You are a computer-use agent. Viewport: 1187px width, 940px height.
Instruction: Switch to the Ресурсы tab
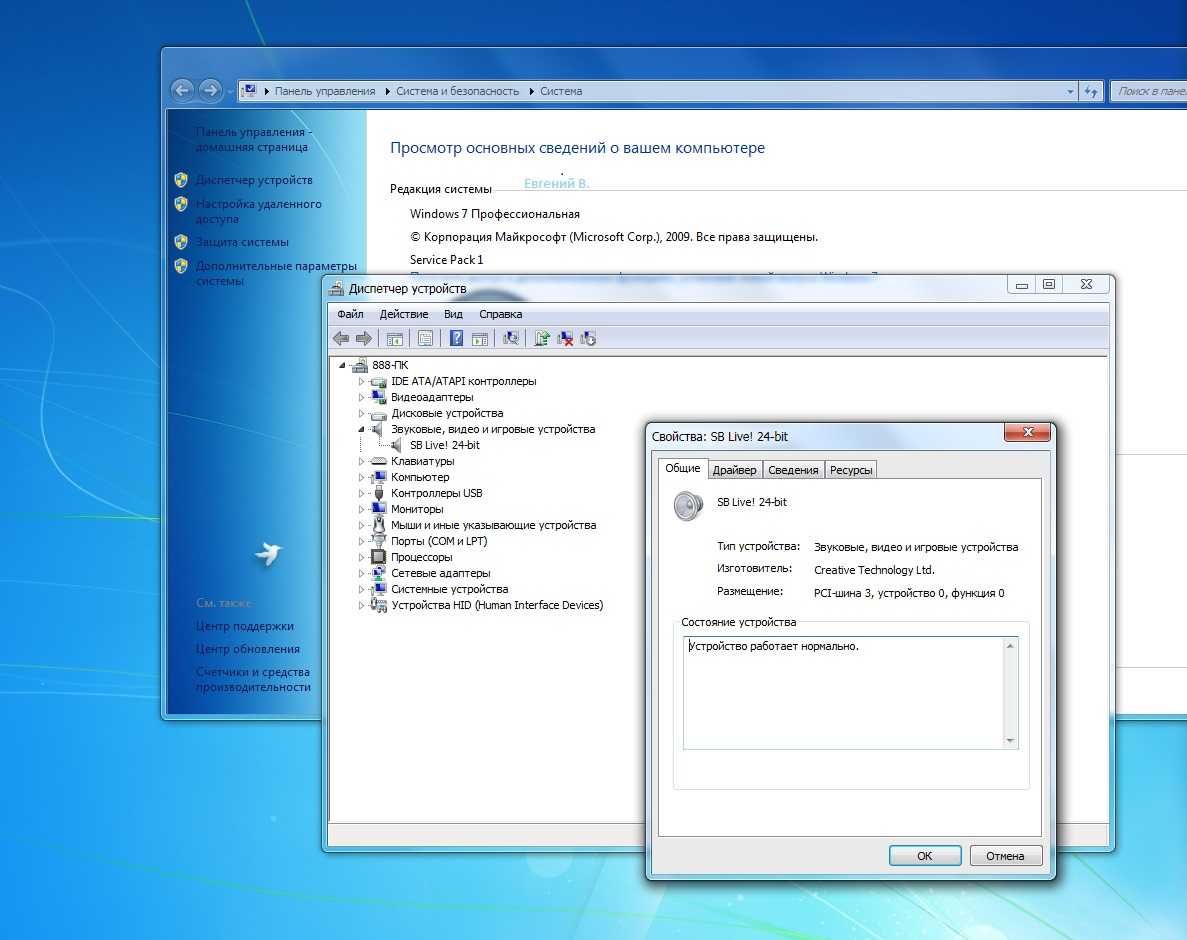851,470
